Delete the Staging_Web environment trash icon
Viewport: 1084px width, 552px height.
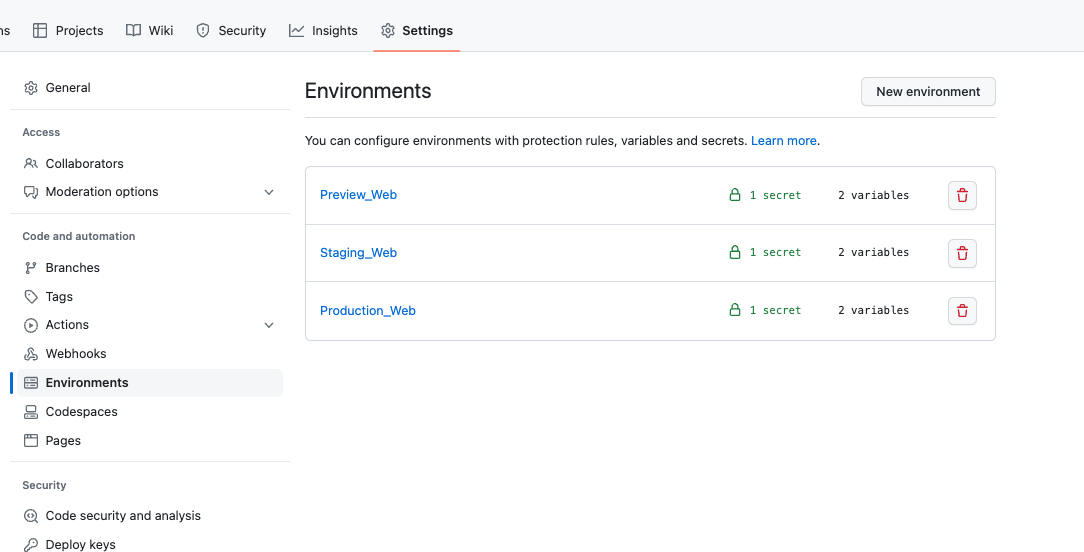coord(962,253)
